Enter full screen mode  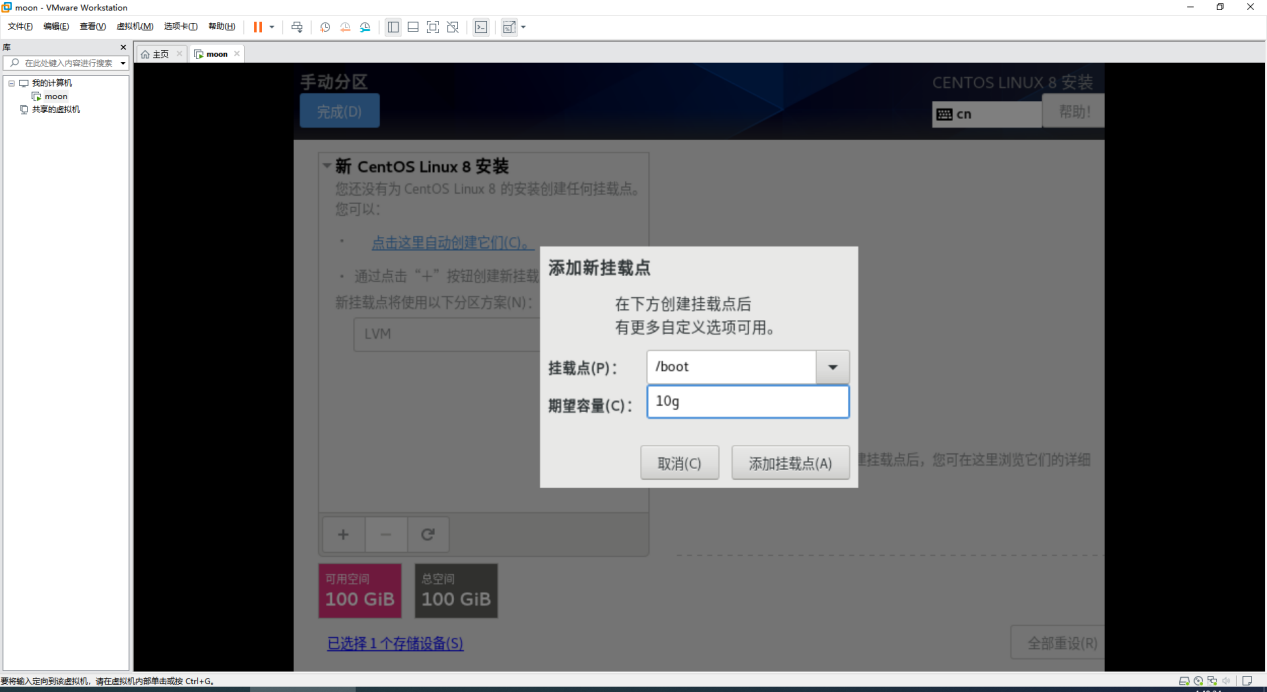pos(433,27)
